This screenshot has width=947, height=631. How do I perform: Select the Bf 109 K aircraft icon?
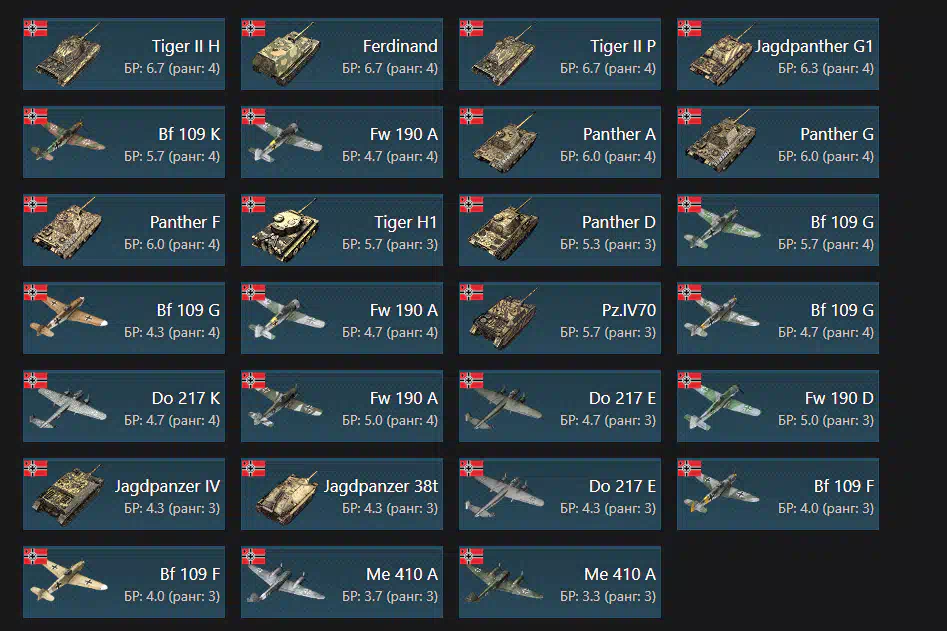point(67,143)
